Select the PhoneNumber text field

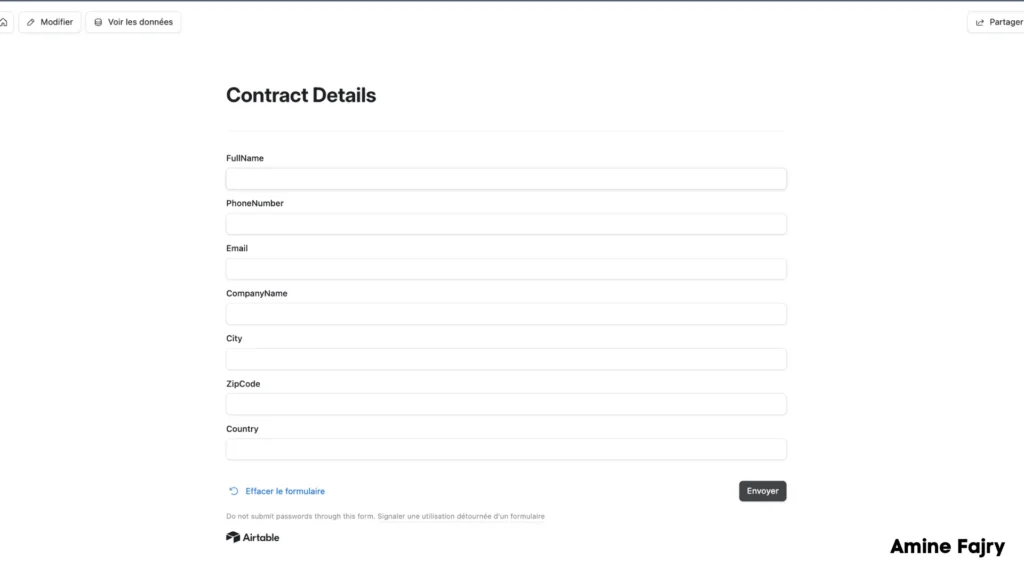(x=506, y=224)
